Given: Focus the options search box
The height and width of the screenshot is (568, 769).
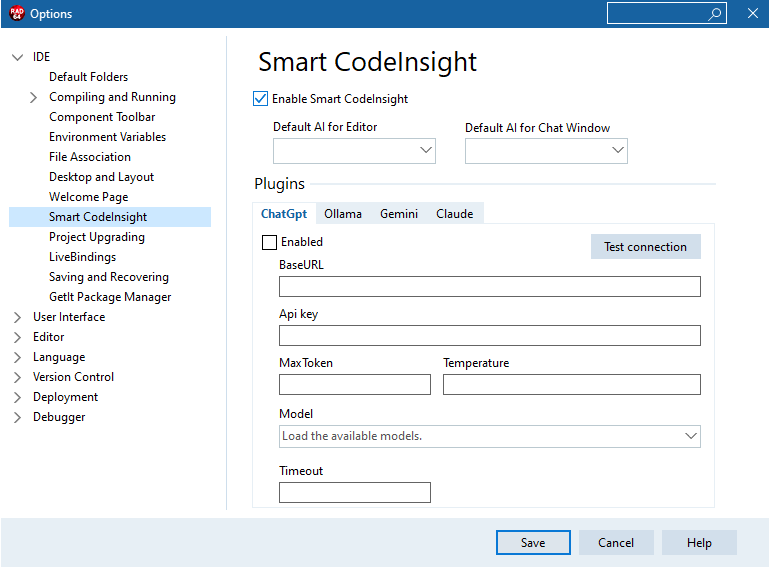Looking at the screenshot, I should (666, 13).
